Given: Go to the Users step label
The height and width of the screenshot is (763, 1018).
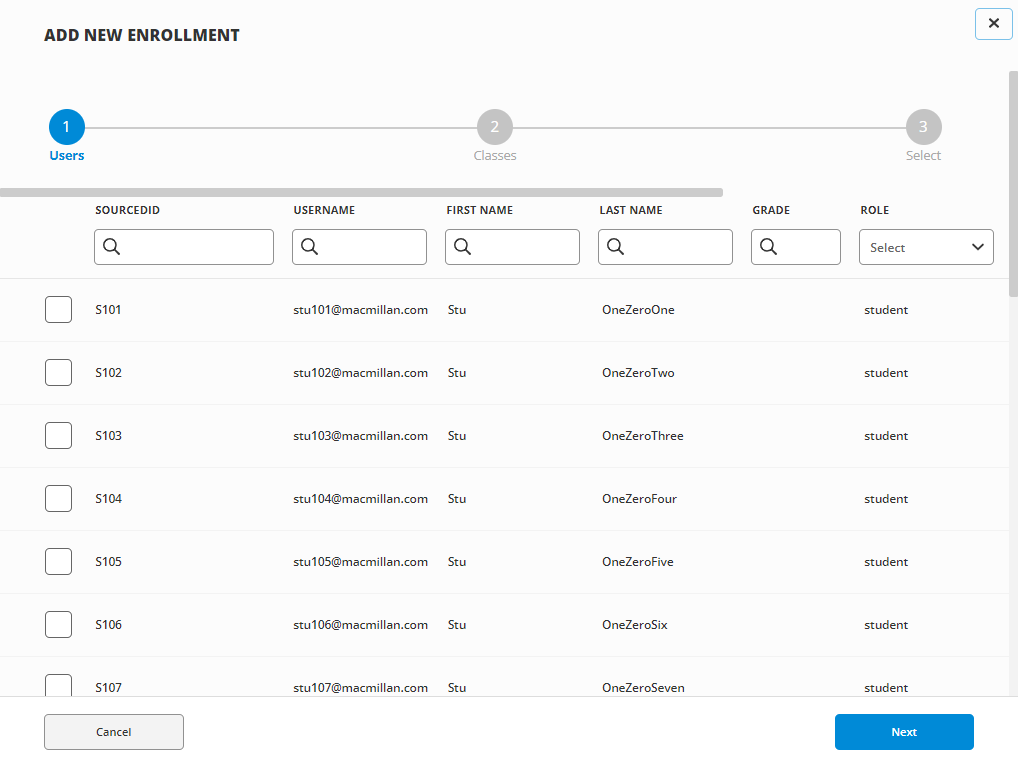Looking at the screenshot, I should coord(66,155).
